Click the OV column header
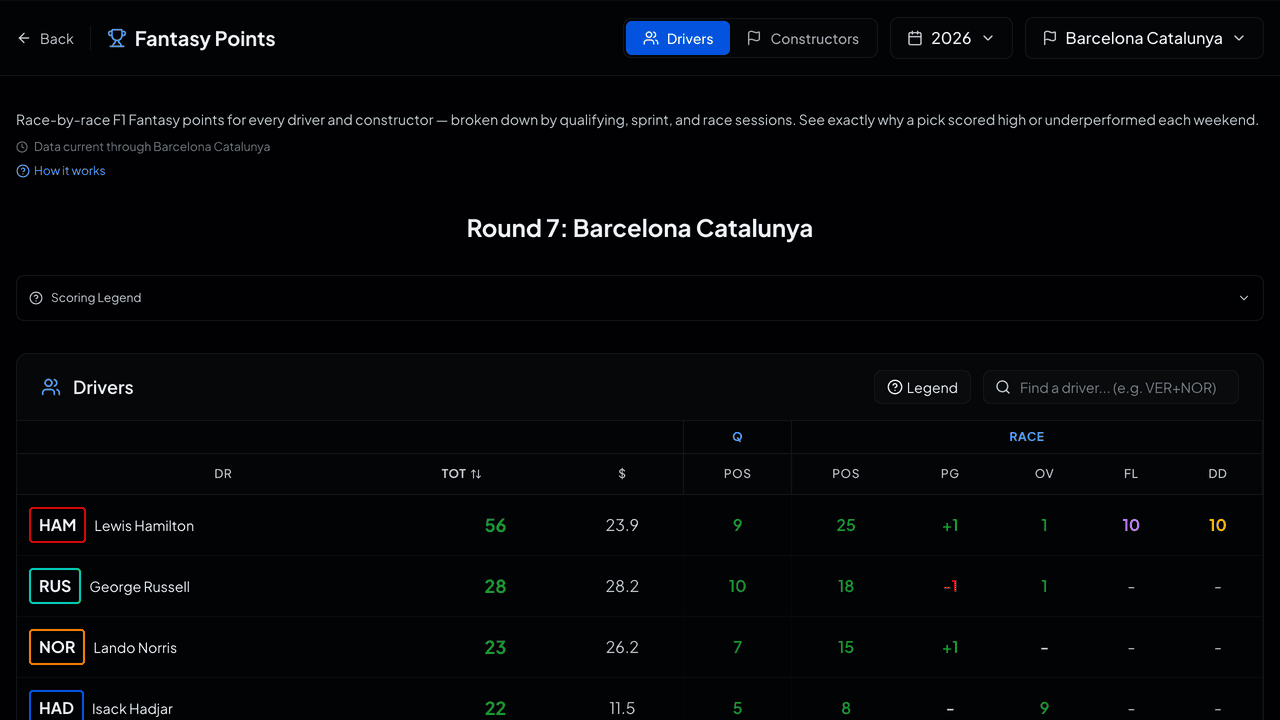This screenshot has height=720, width=1280. pos(1044,474)
